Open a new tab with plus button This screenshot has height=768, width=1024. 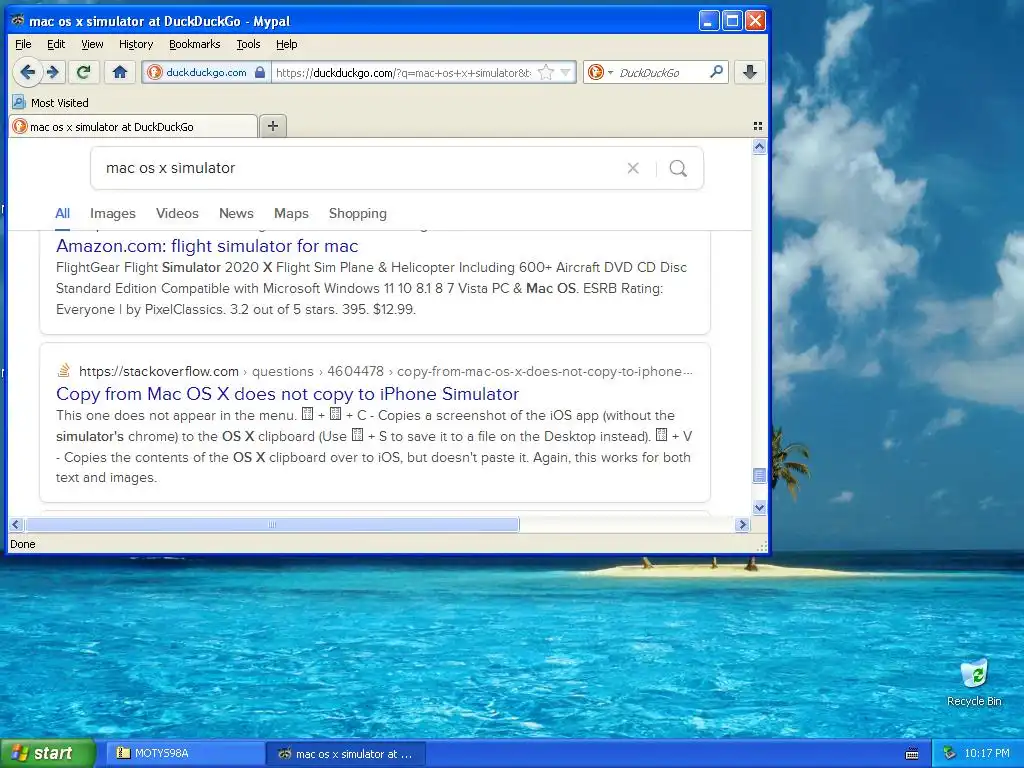273,126
